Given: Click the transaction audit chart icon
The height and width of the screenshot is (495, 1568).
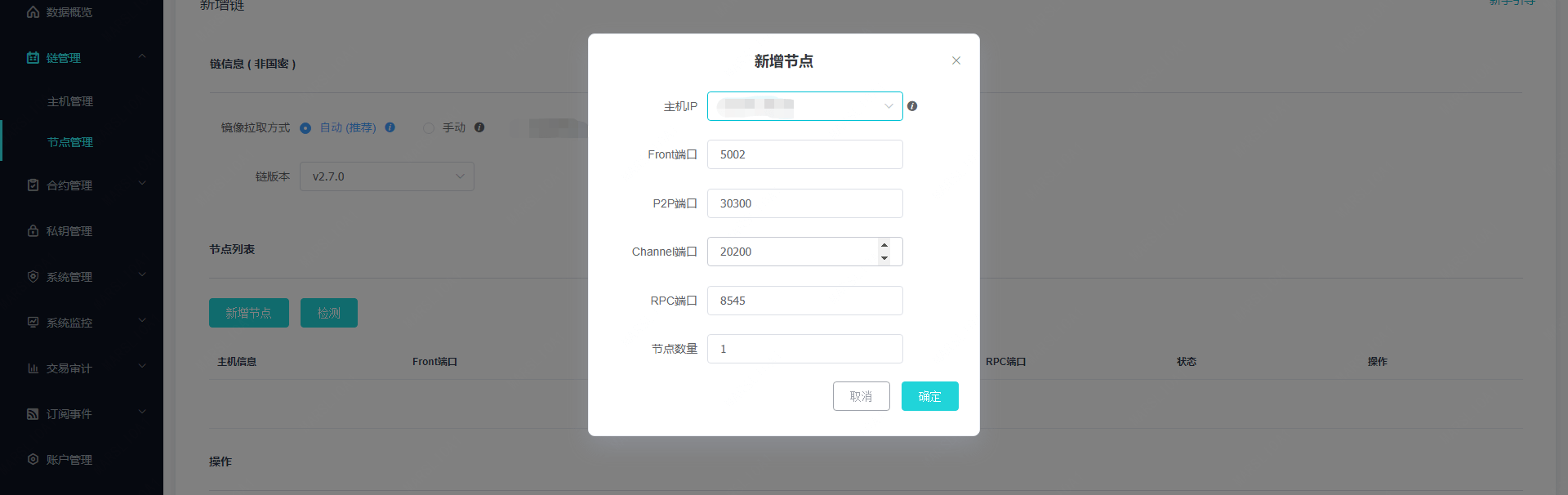Looking at the screenshot, I should coord(33,368).
